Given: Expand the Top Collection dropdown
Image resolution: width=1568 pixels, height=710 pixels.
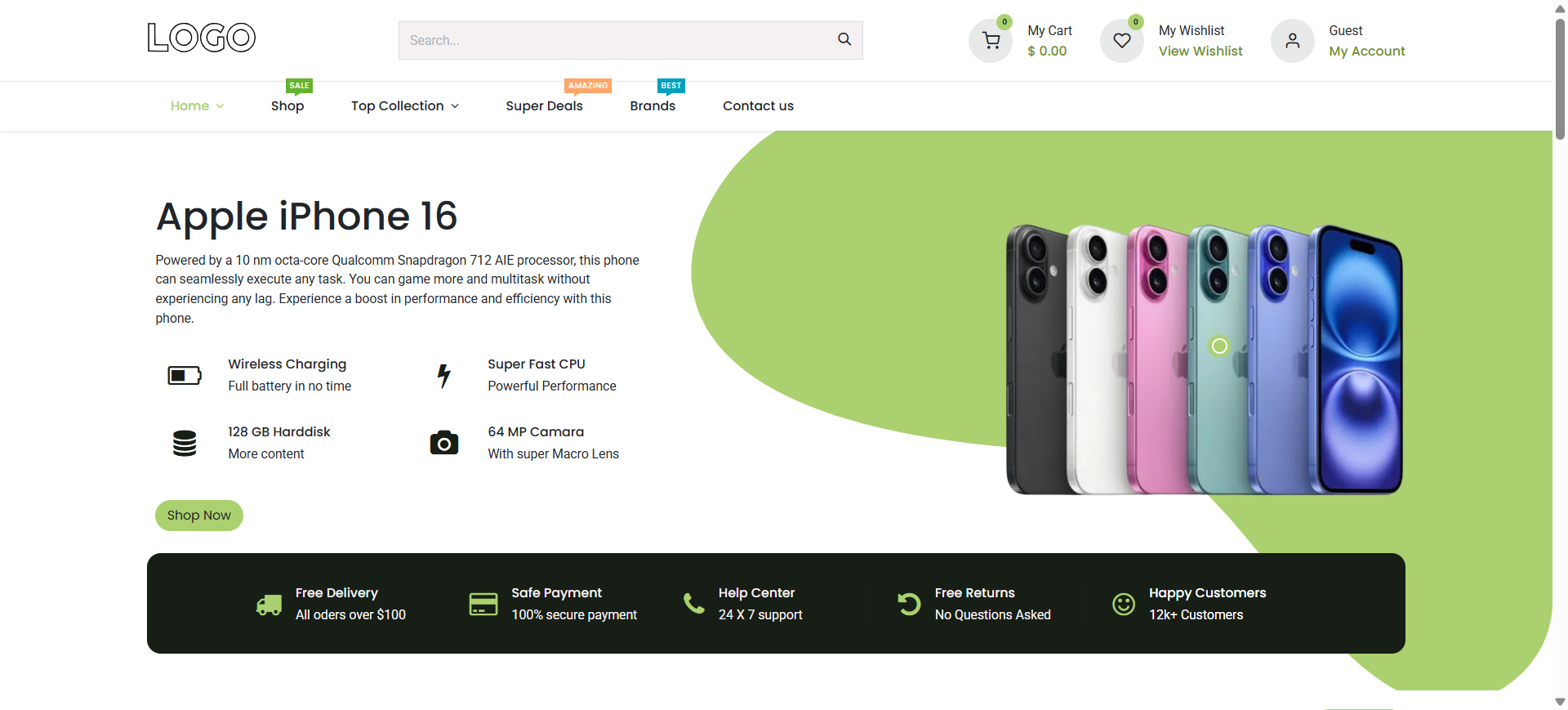Looking at the screenshot, I should [405, 106].
